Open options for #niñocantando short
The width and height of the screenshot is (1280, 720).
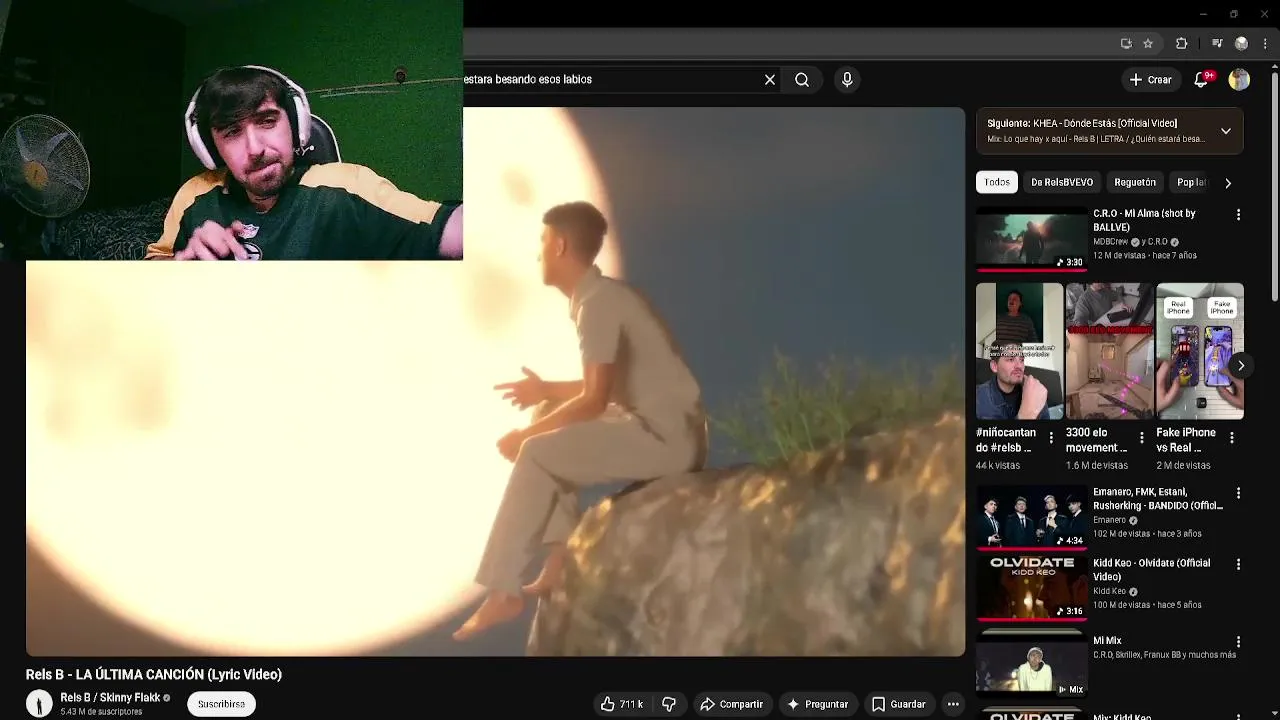click(x=1051, y=438)
